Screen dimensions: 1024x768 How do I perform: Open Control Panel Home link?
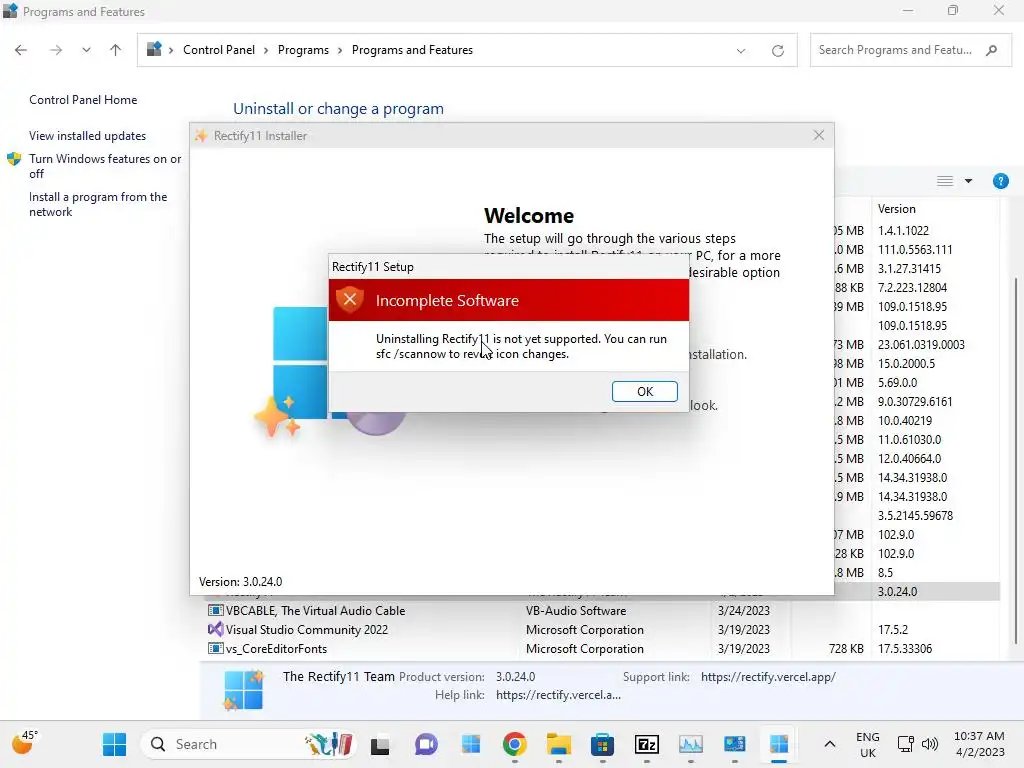coord(83,100)
